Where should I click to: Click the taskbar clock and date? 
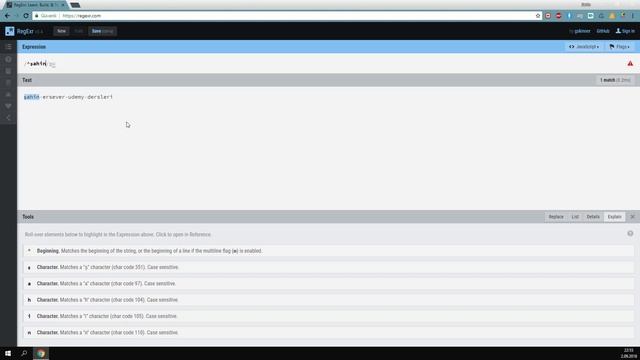630,353
